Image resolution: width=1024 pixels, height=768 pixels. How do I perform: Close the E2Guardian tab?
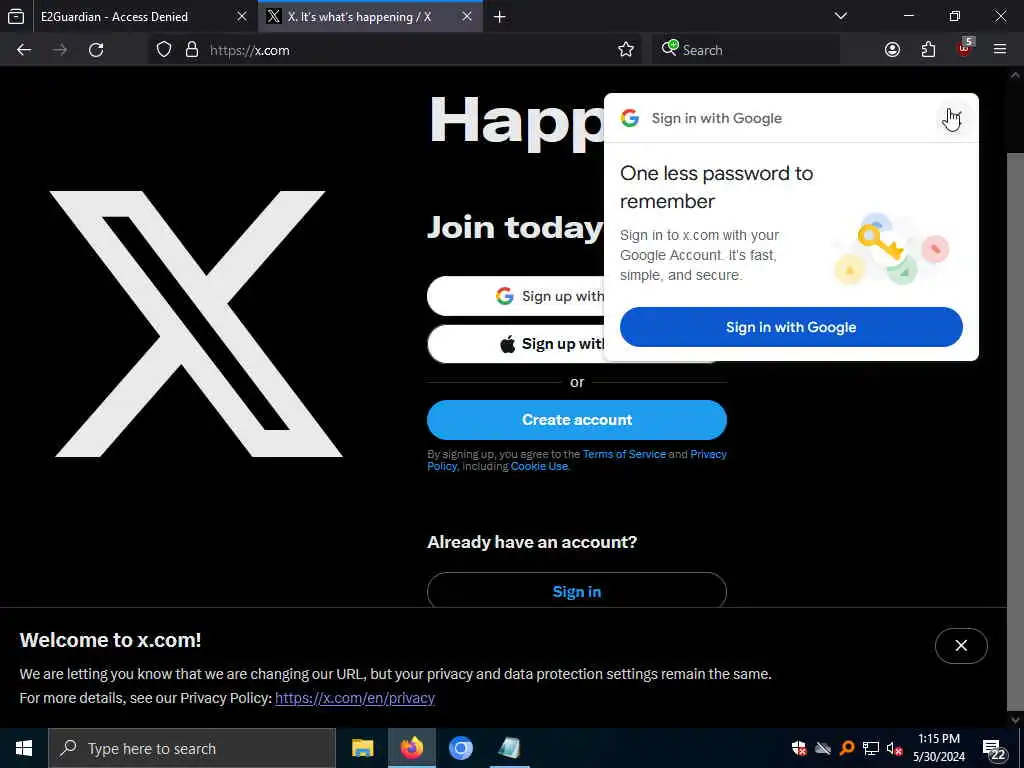coord(242,17)
